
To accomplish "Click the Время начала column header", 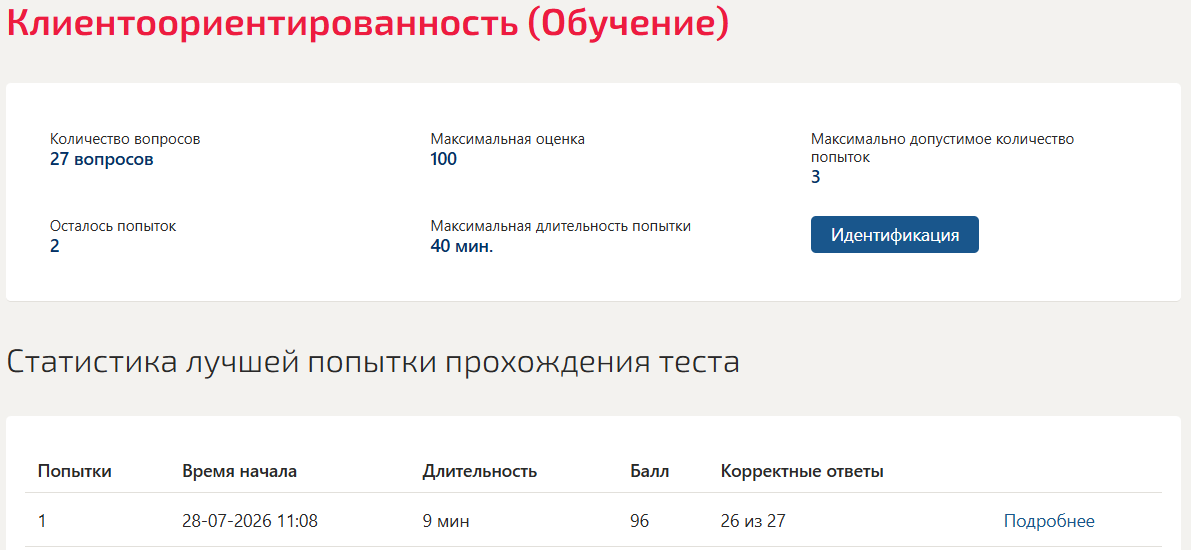I will coord(239,471).
